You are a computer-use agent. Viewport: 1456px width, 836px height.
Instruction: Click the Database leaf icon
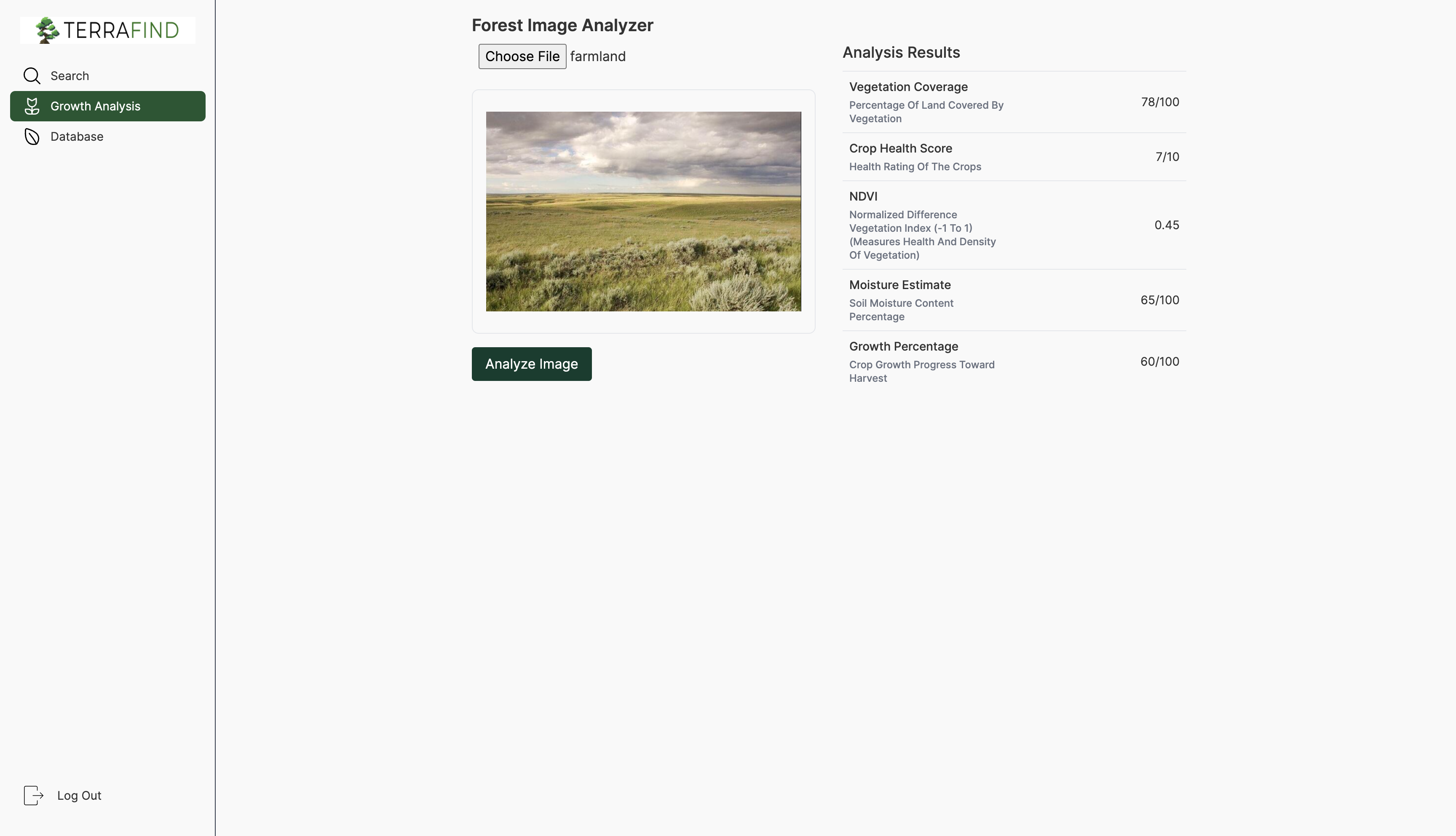coord(32,137)
